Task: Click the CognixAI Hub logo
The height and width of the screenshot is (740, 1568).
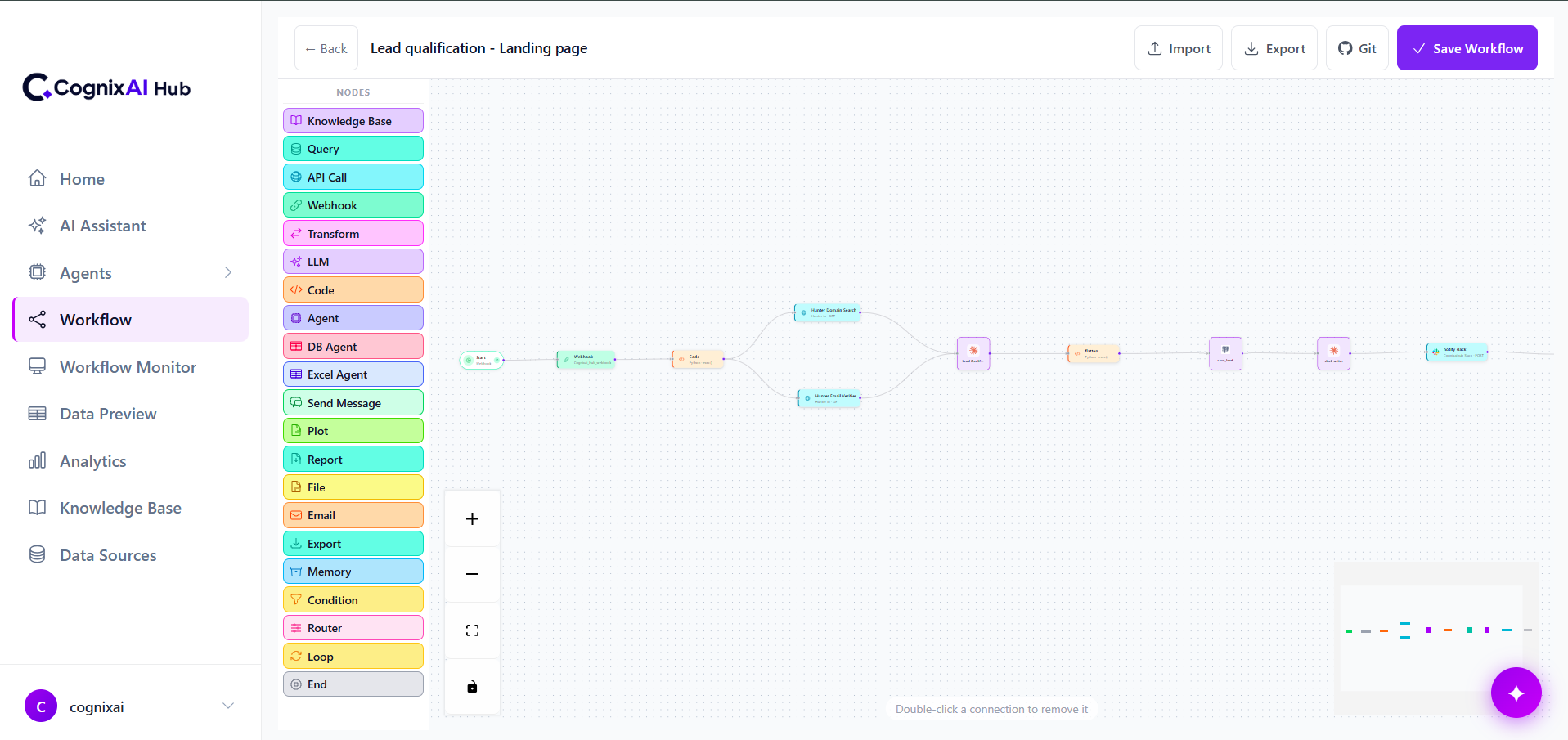Action: point(106,87)
